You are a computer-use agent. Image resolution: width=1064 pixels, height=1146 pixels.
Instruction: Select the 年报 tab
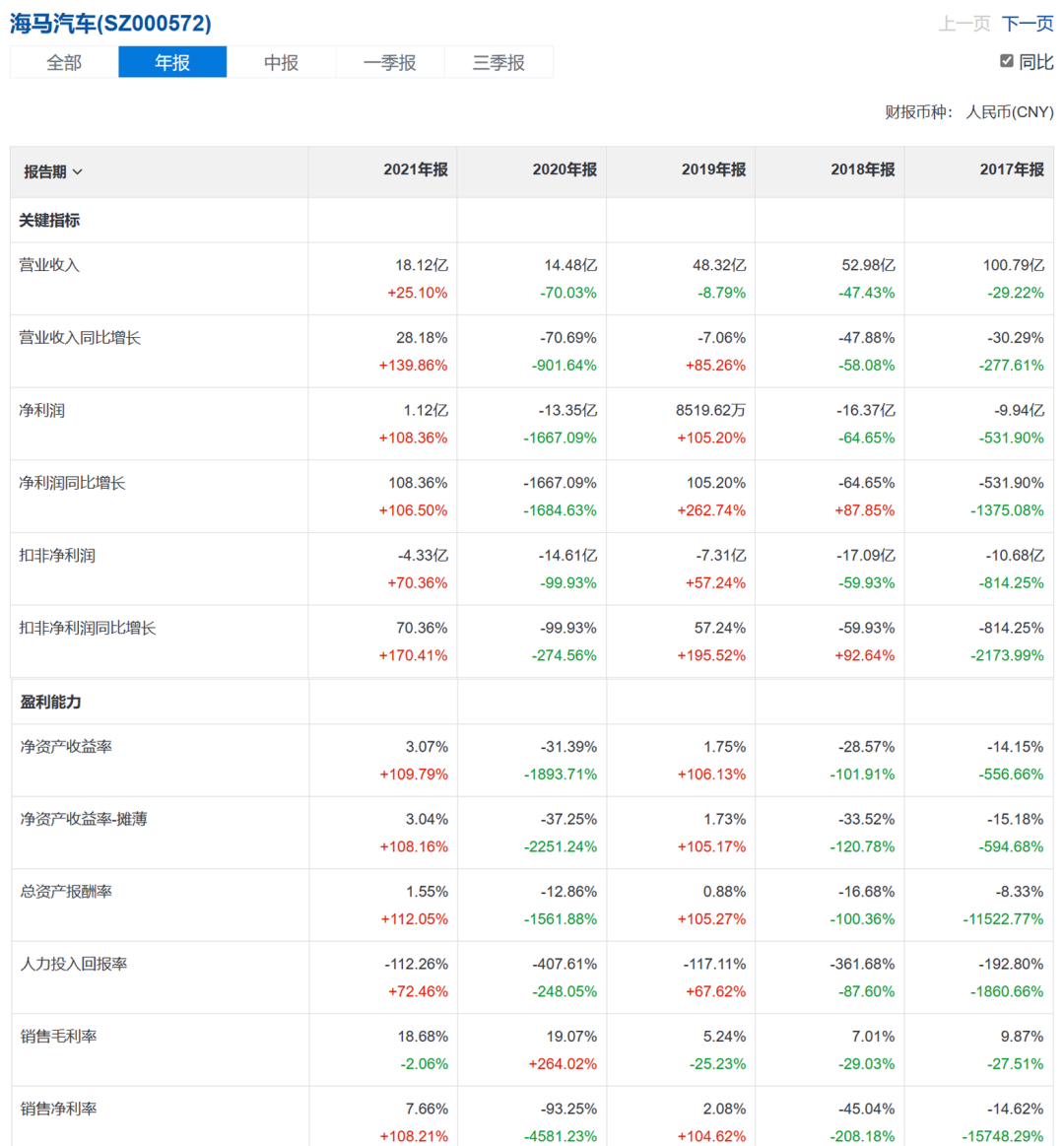[x=172, y=62]
